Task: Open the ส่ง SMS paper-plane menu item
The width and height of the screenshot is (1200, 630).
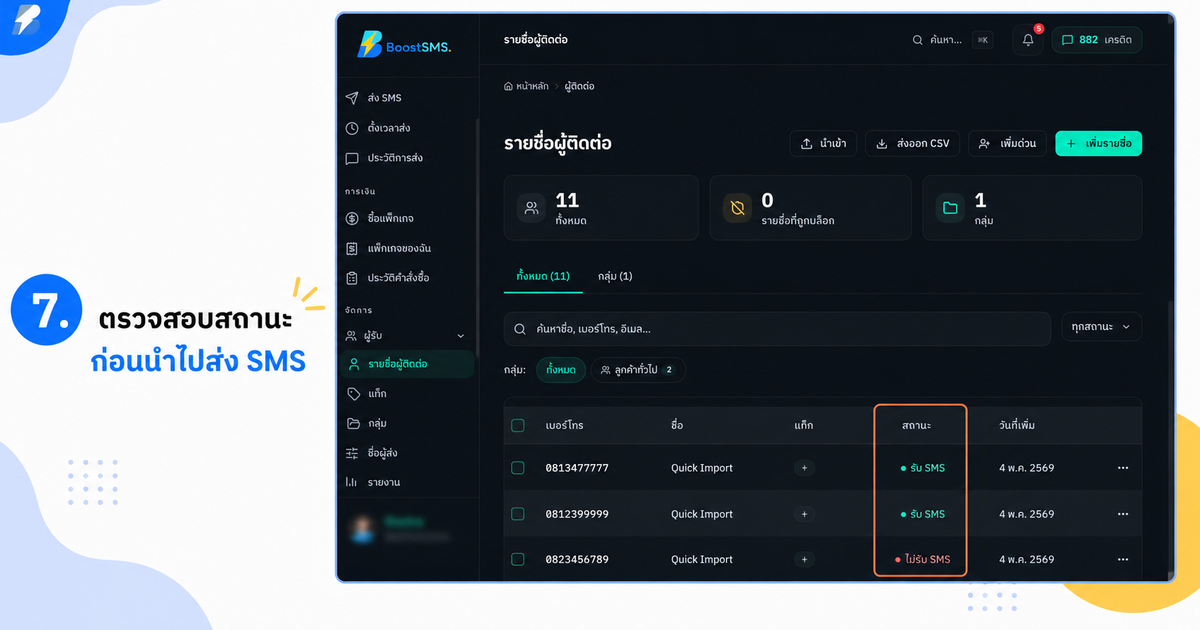Action: click(373, 98)
